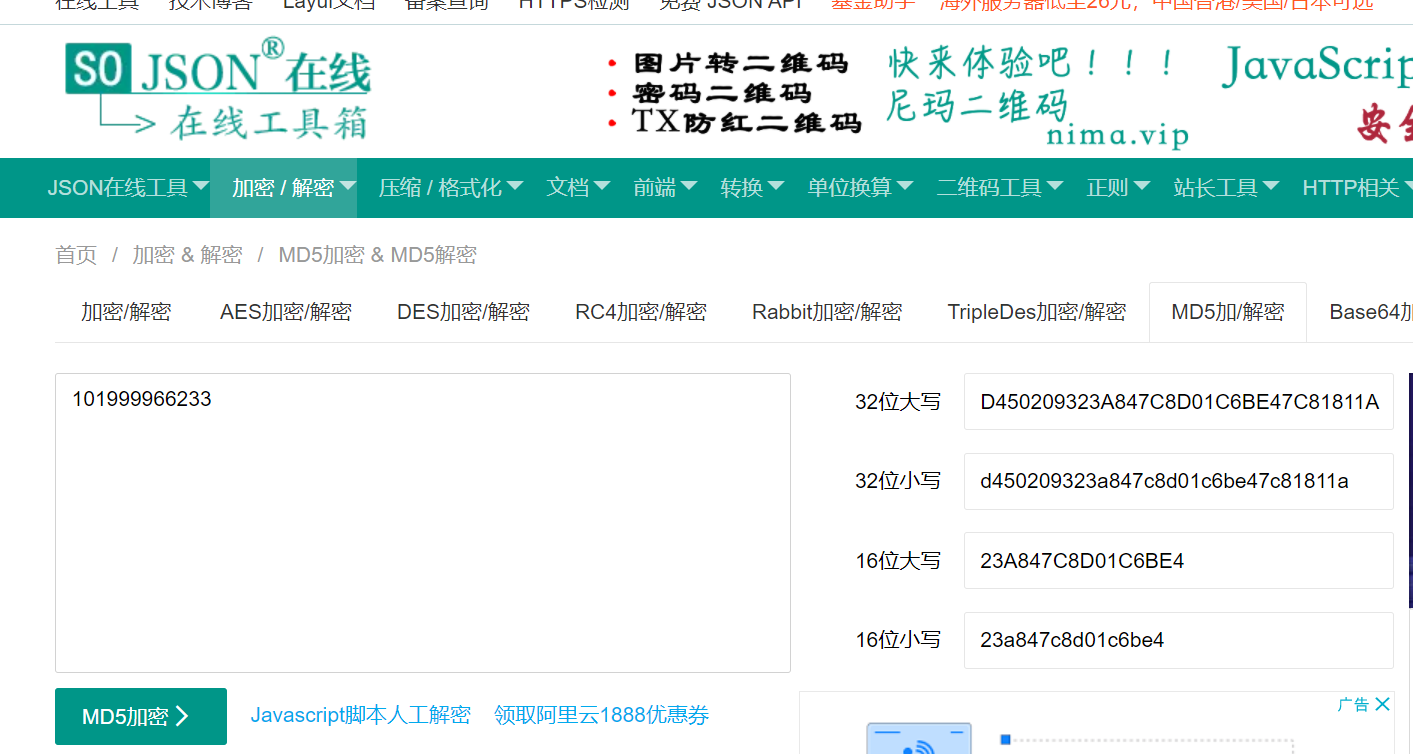Open the Rabbit加密/解密 tab
Image resolution: width=1413 pixels, height=754 pixels.
click(827, 311)
